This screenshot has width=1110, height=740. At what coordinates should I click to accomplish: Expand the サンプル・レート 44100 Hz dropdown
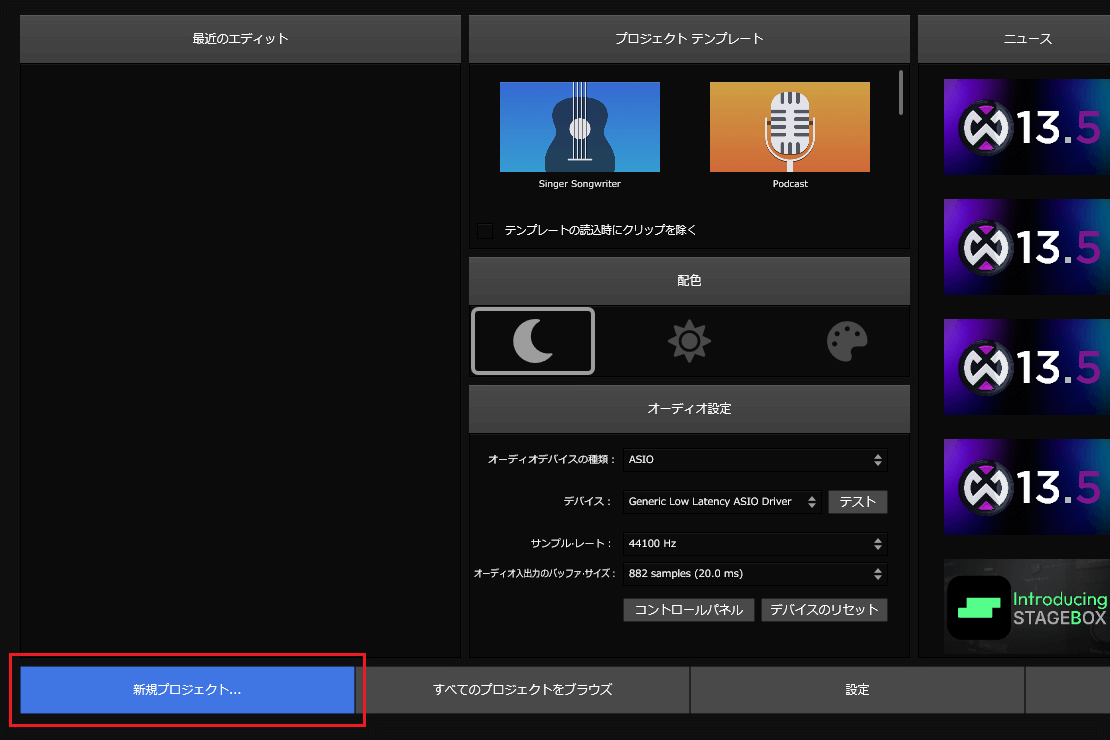[754, 544]
